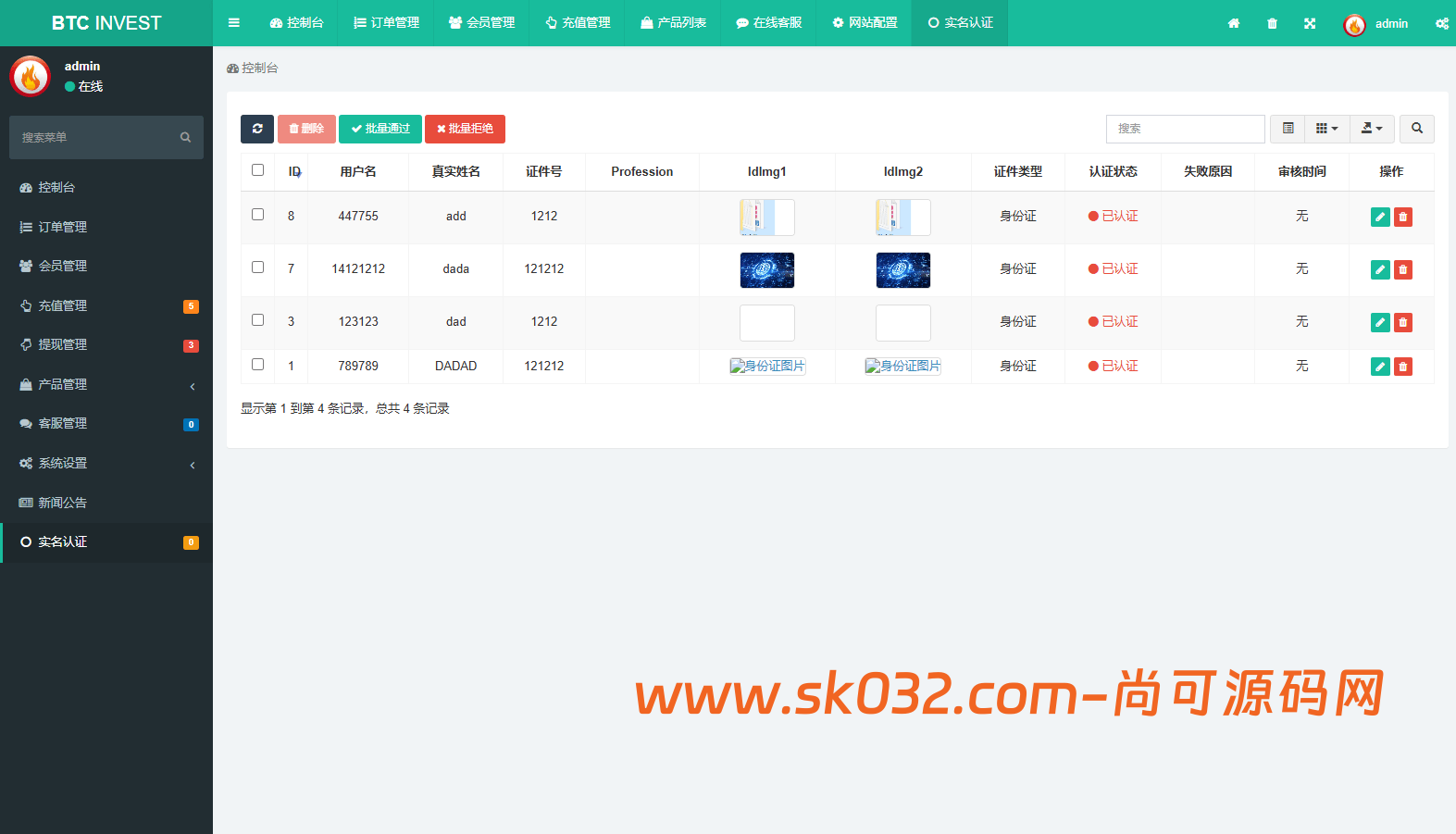Switch to 控制台 top tab
This screenshot has width=1456, height=834.
296,23
